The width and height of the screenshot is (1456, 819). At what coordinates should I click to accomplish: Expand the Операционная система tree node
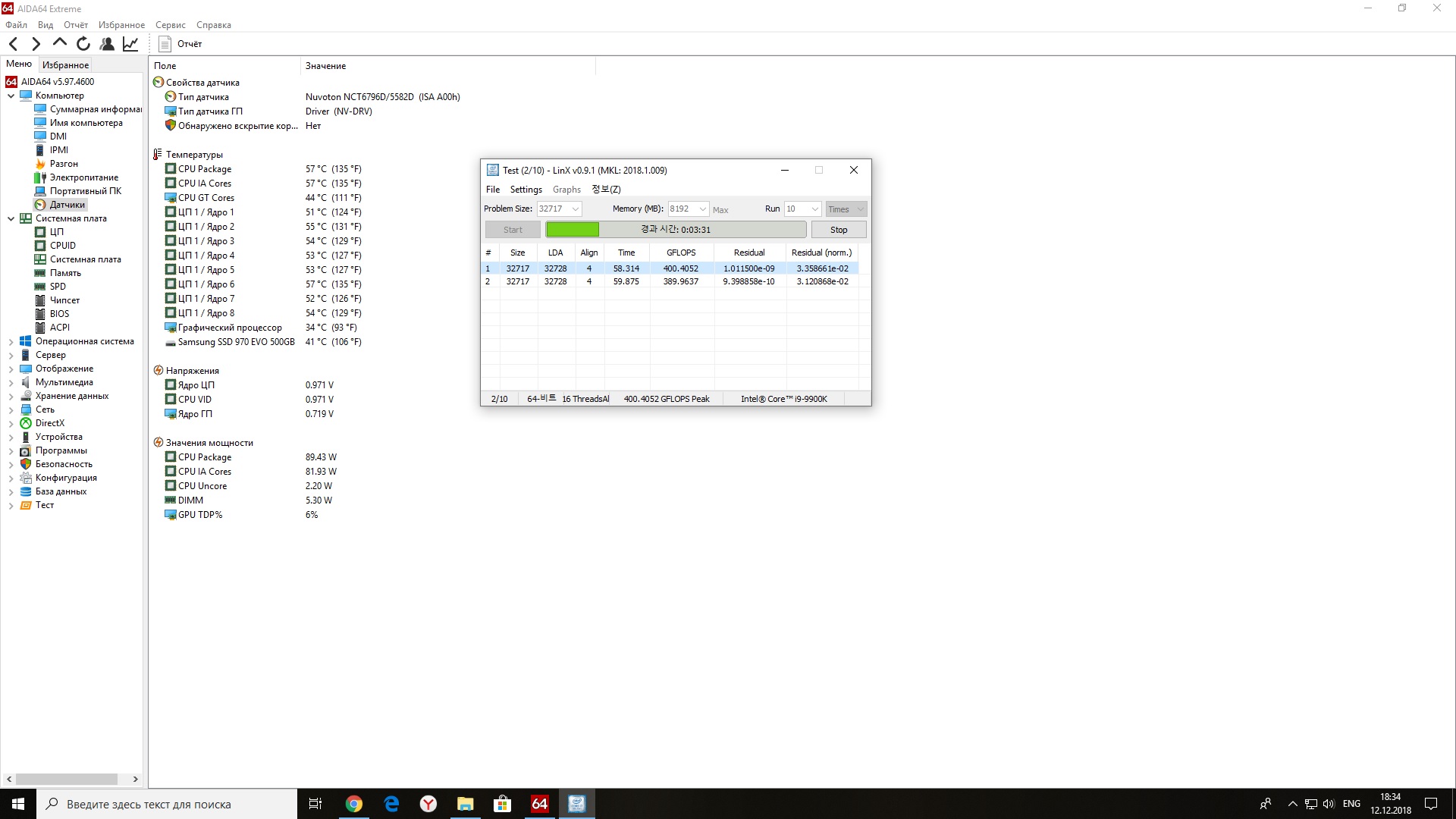click(11, 341)
